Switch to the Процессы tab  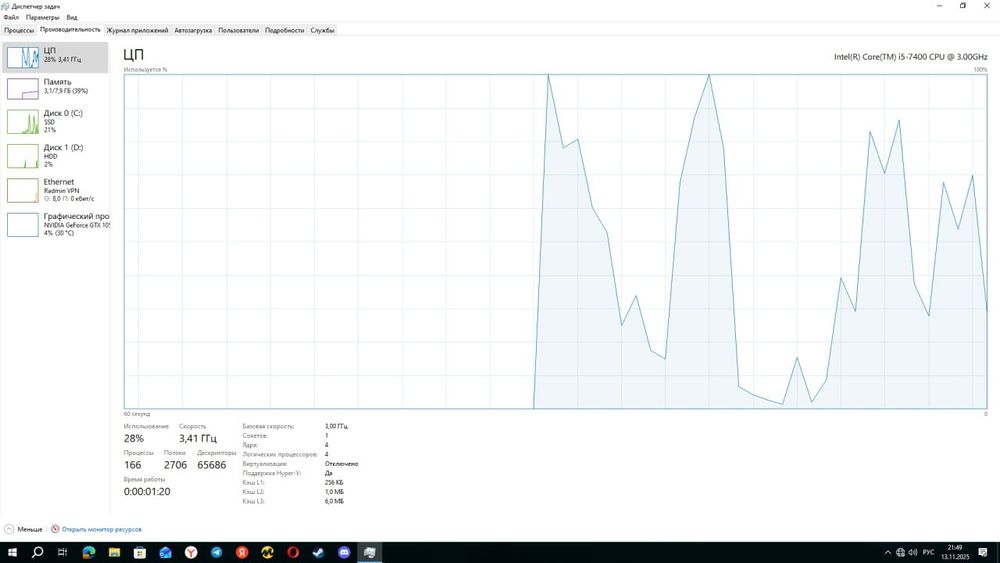pos(18,30)
